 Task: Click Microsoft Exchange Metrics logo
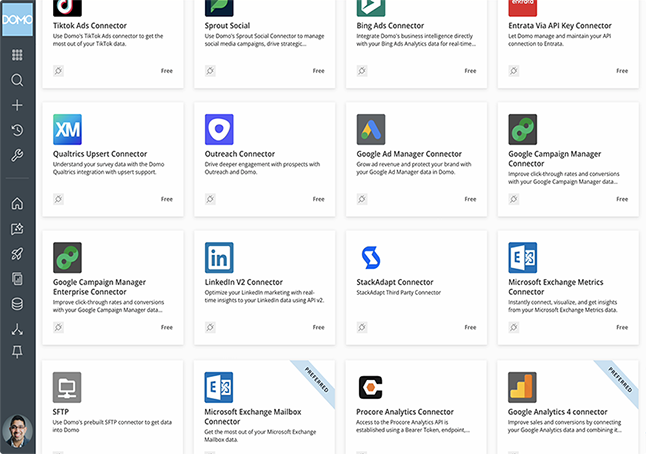(522, 257)
